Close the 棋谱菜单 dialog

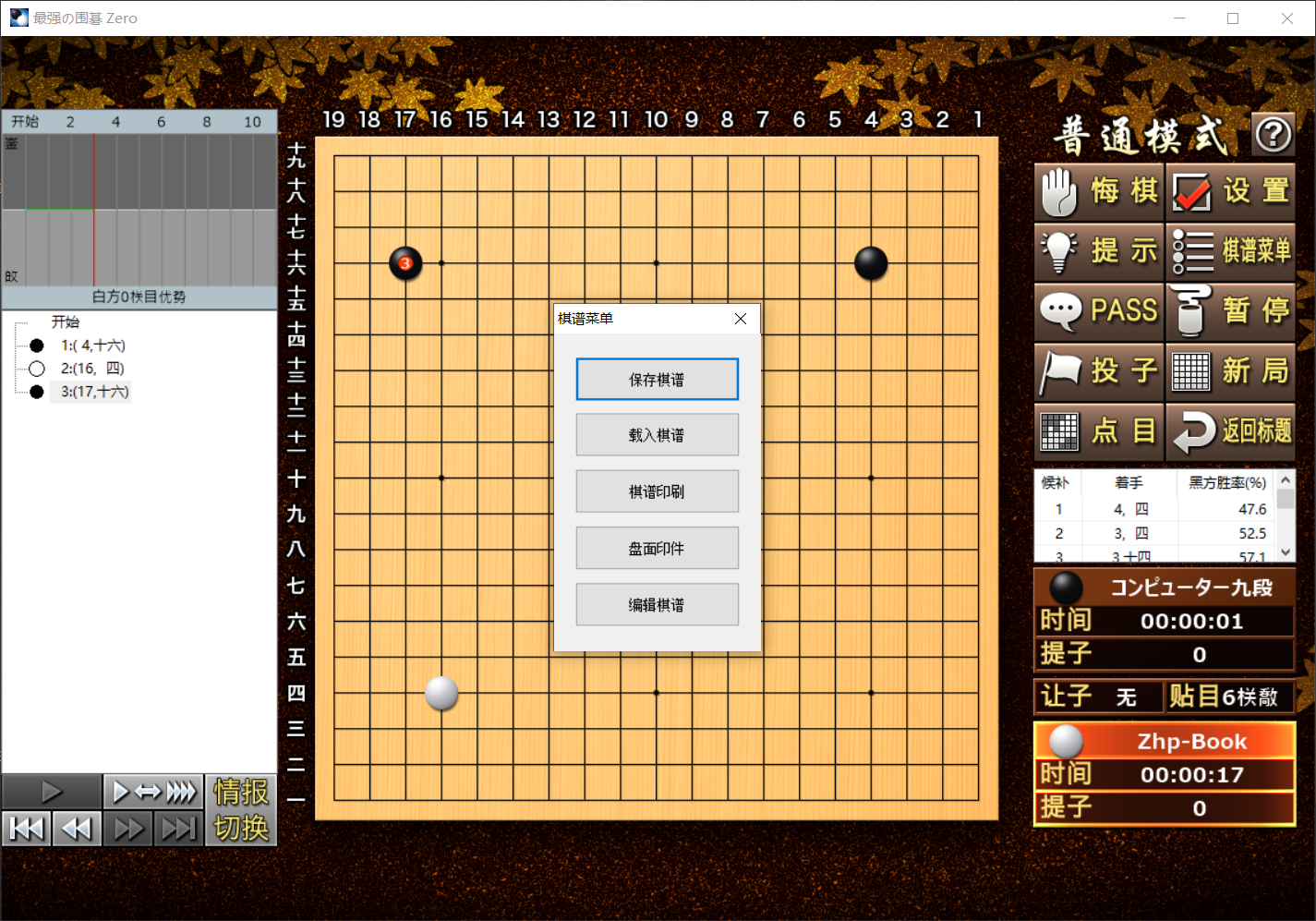pos(741,319)
